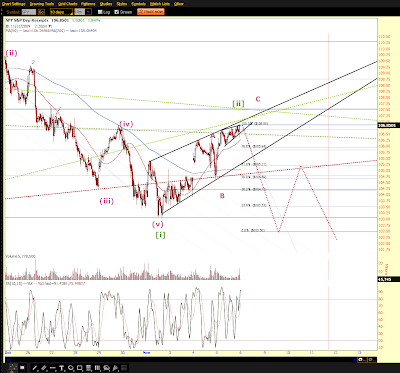400x373 pixels.
Task: Click the magenta B wave label
Action: click(x=222, y=196)
